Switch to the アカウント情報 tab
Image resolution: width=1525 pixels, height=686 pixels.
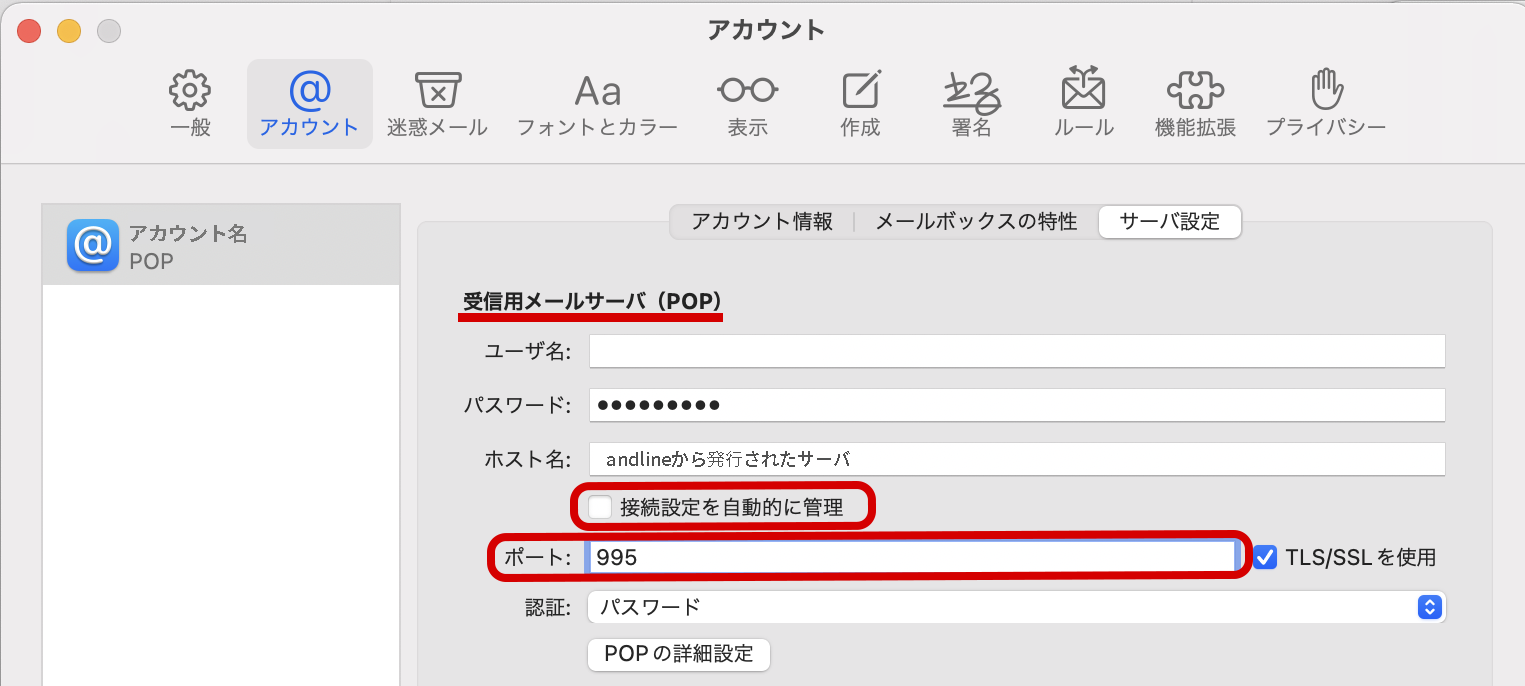762,222
